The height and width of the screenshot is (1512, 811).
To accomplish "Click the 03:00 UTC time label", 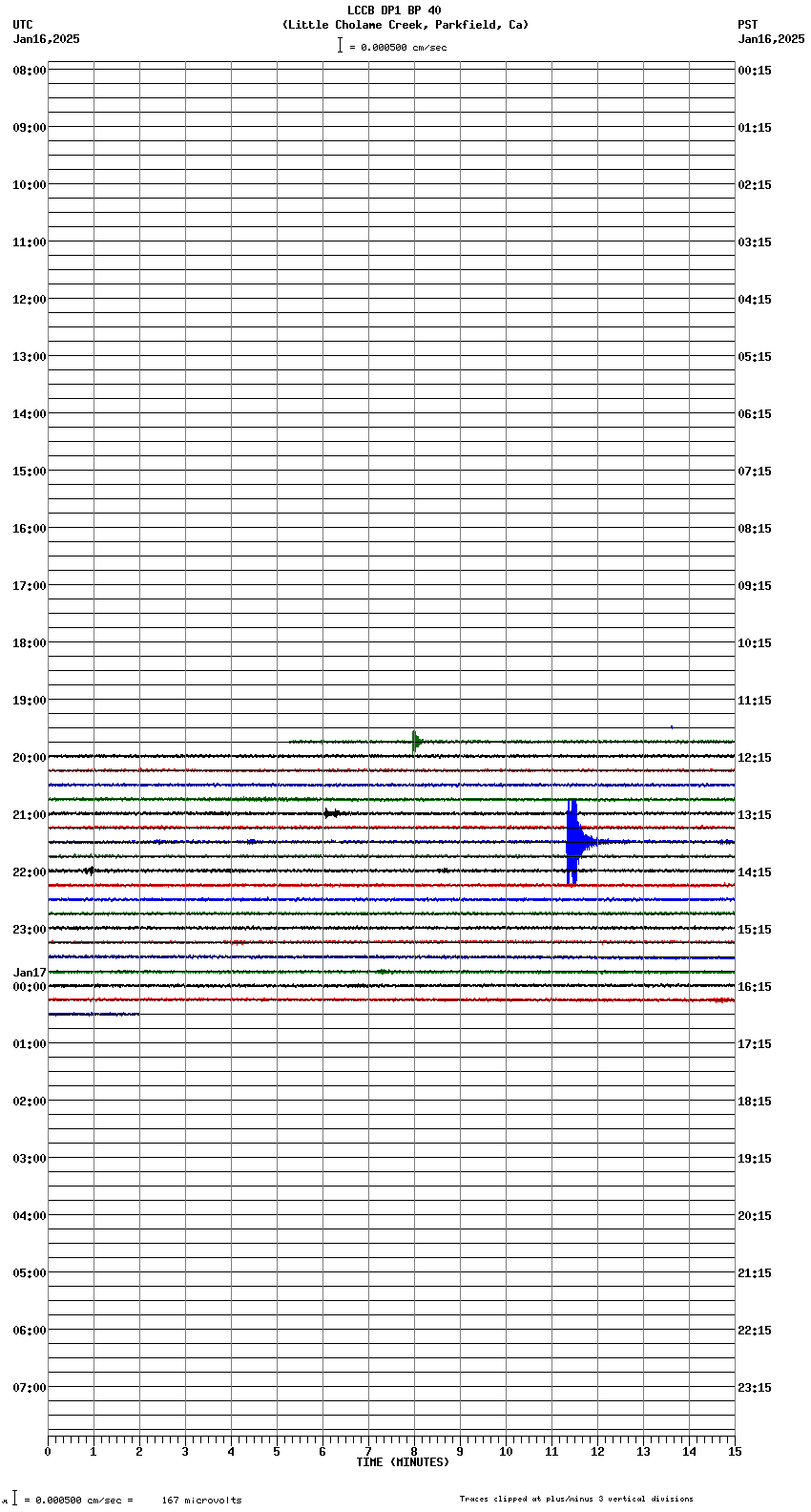I will coord(29,1159).
